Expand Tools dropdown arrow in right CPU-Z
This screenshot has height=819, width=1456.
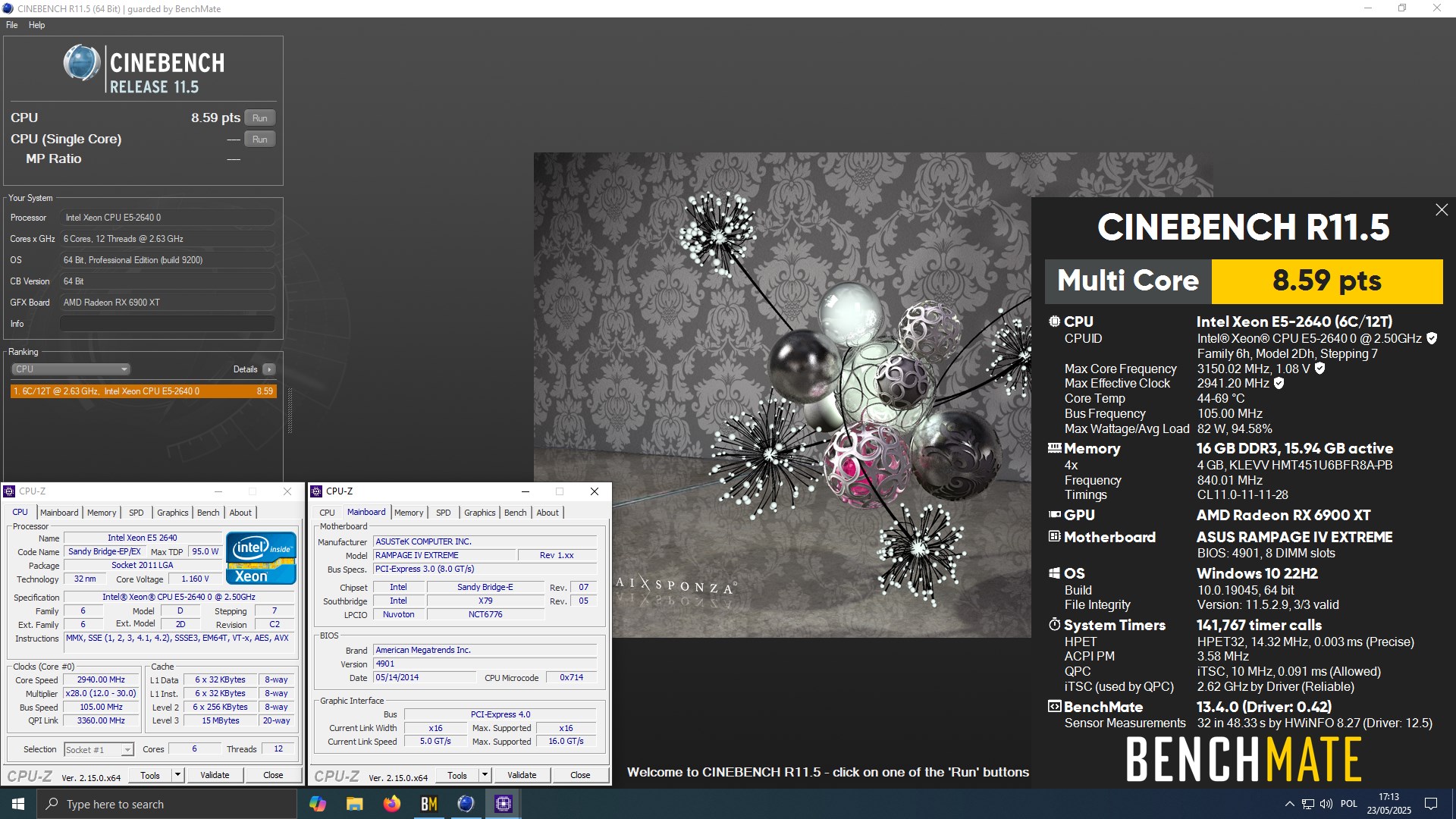pos(485,775)
